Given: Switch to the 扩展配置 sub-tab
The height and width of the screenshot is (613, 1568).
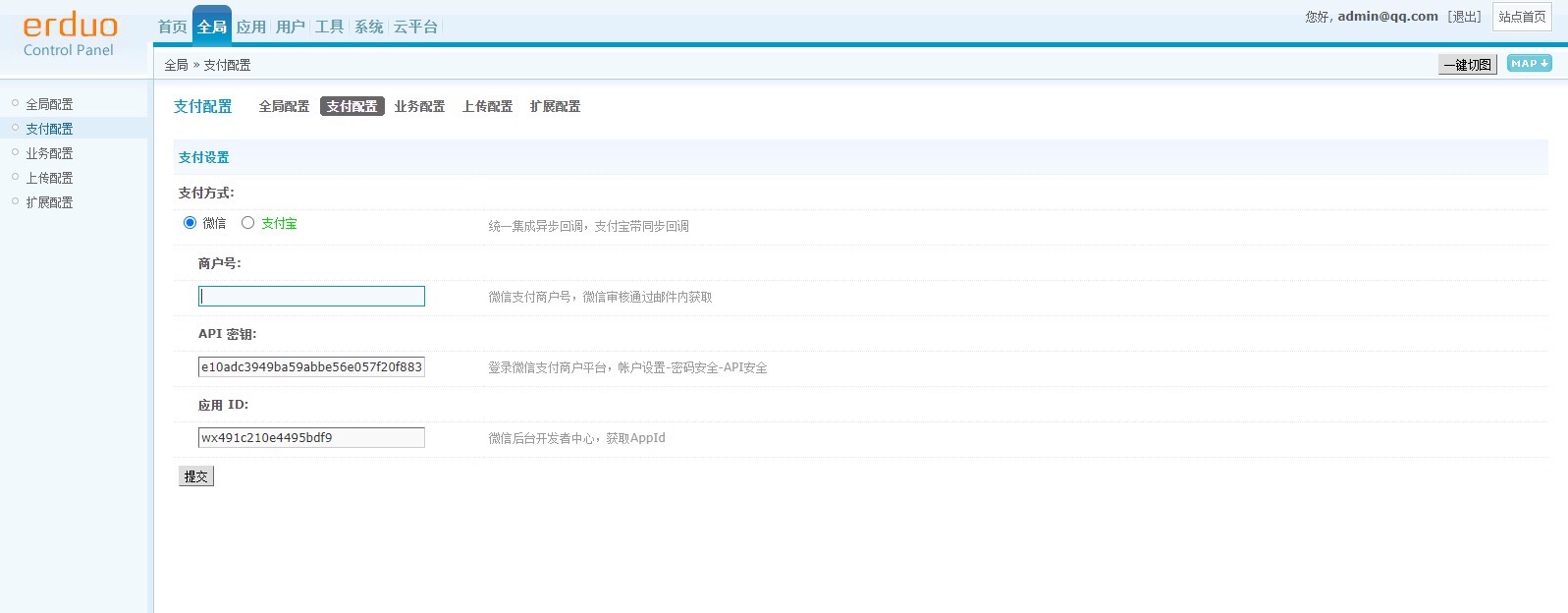Looking at the screenshot, I should (x=555, y=106).
